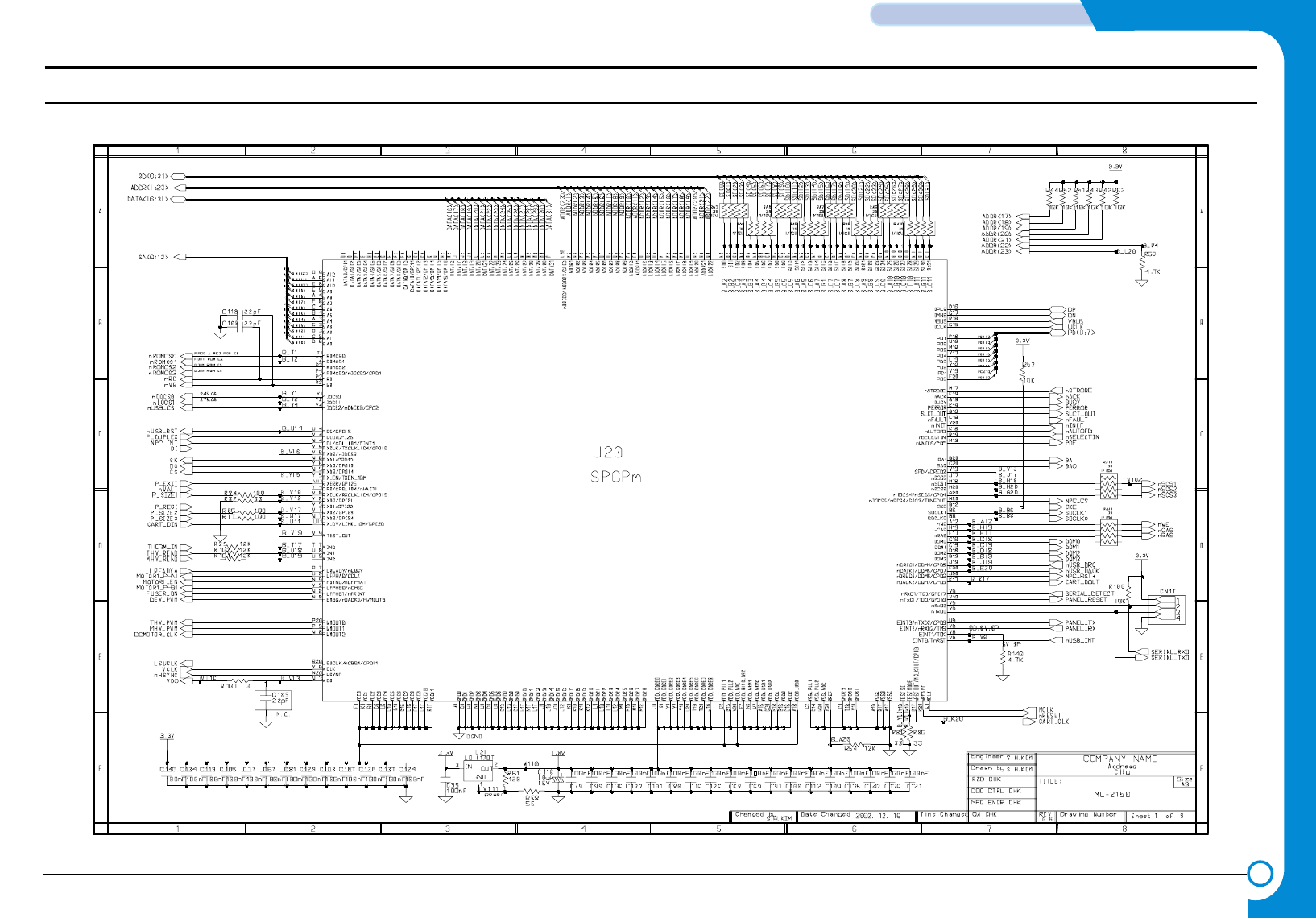Click the Drawn by field label

(x=987, y=768)
